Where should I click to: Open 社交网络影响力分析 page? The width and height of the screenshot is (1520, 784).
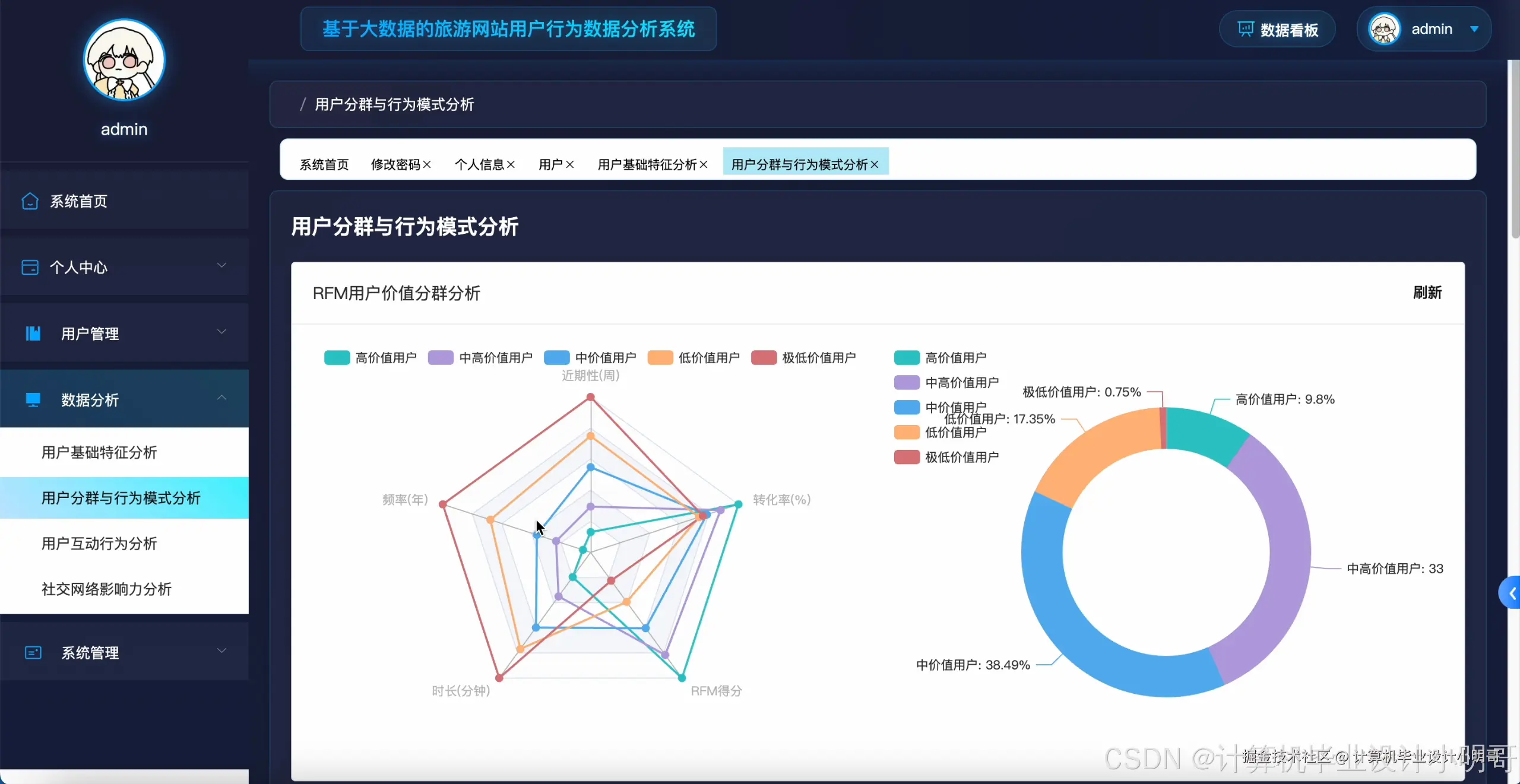pyautogui.click(x=106, y=589)
